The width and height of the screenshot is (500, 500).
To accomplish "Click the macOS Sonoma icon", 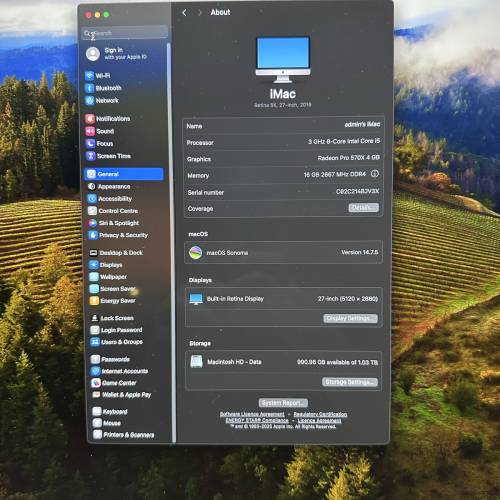I will 196,253.
